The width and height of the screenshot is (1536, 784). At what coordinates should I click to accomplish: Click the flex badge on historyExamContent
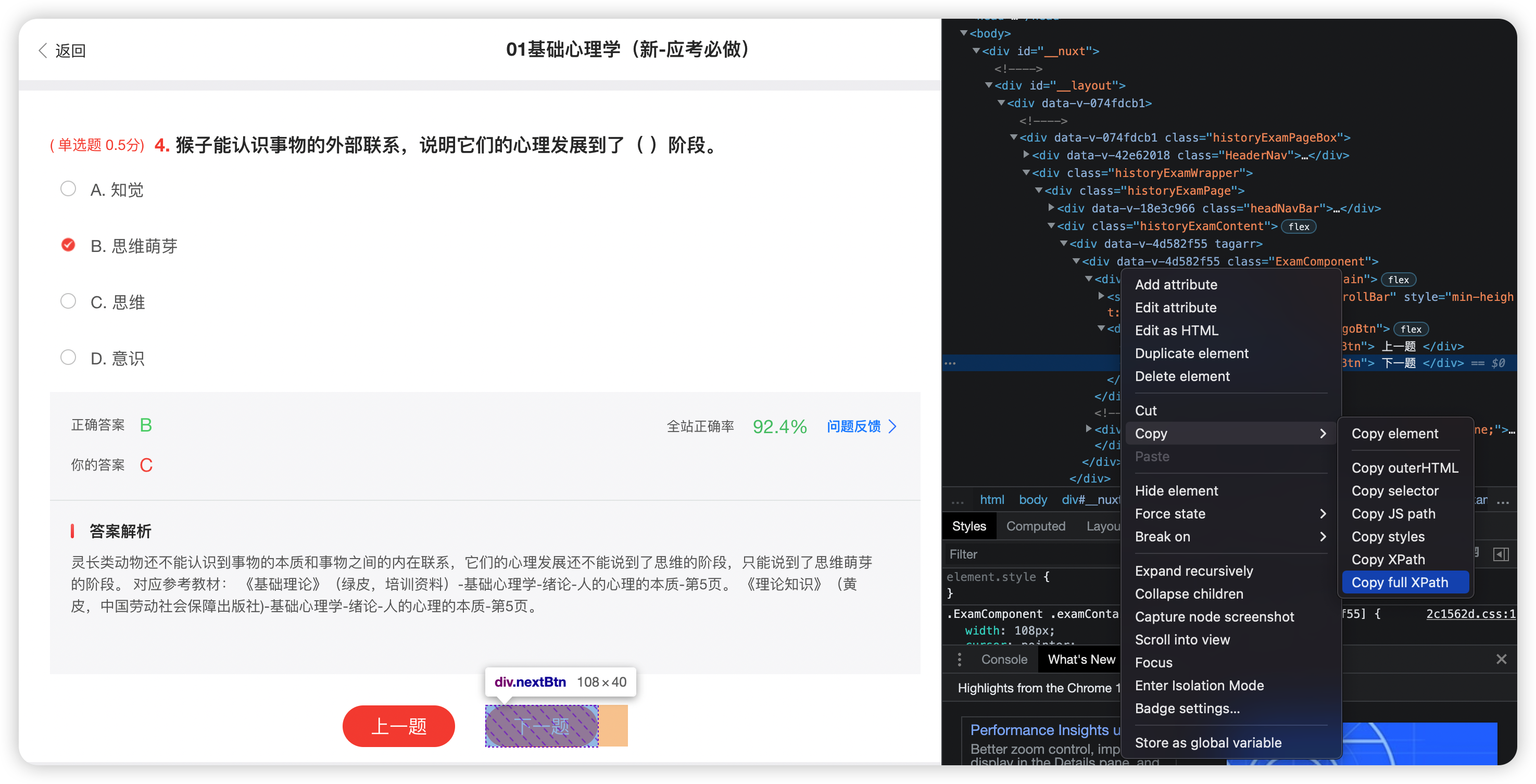pos(1298,226)
